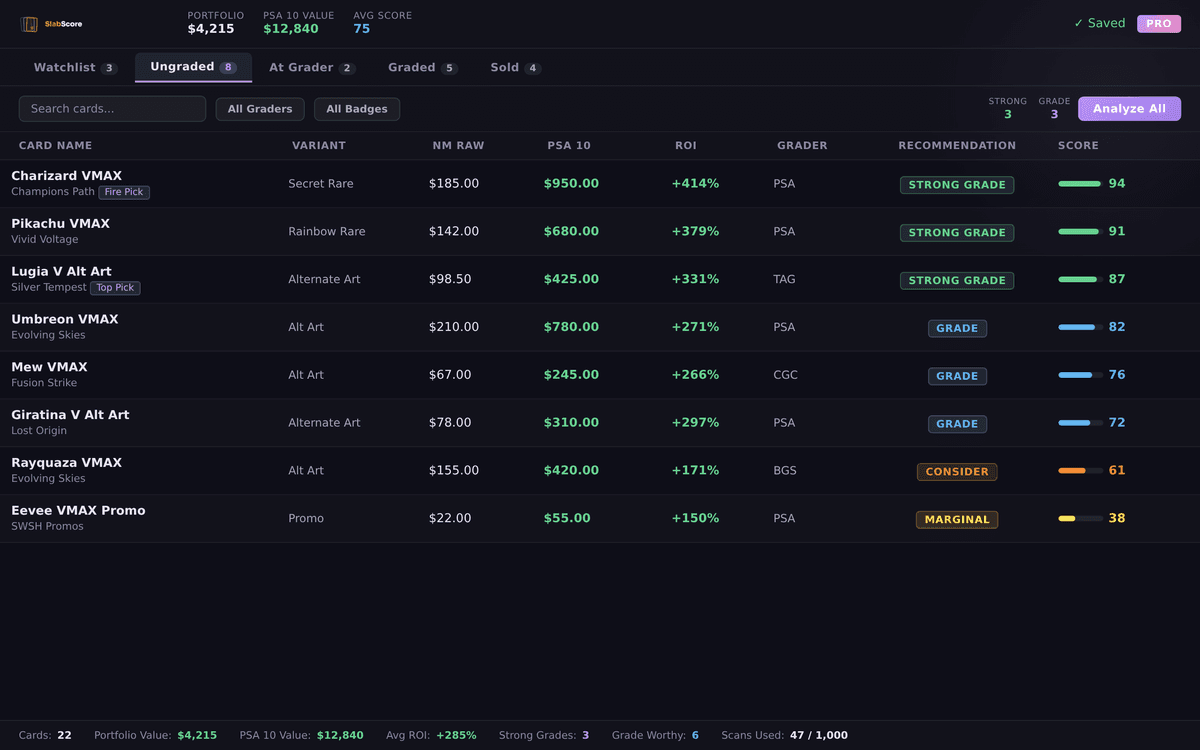Click the SlabScore logo icon
The width and height of the screenshot is (1200, 750).
tap(29, 23)
